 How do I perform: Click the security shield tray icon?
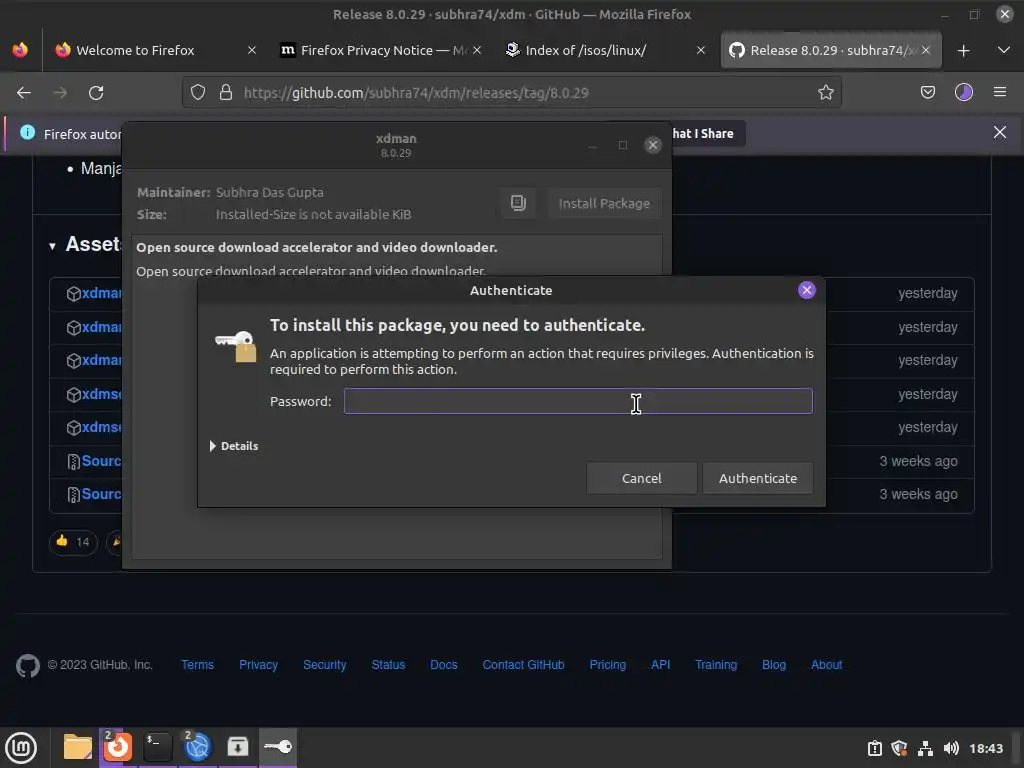point(900,748)
